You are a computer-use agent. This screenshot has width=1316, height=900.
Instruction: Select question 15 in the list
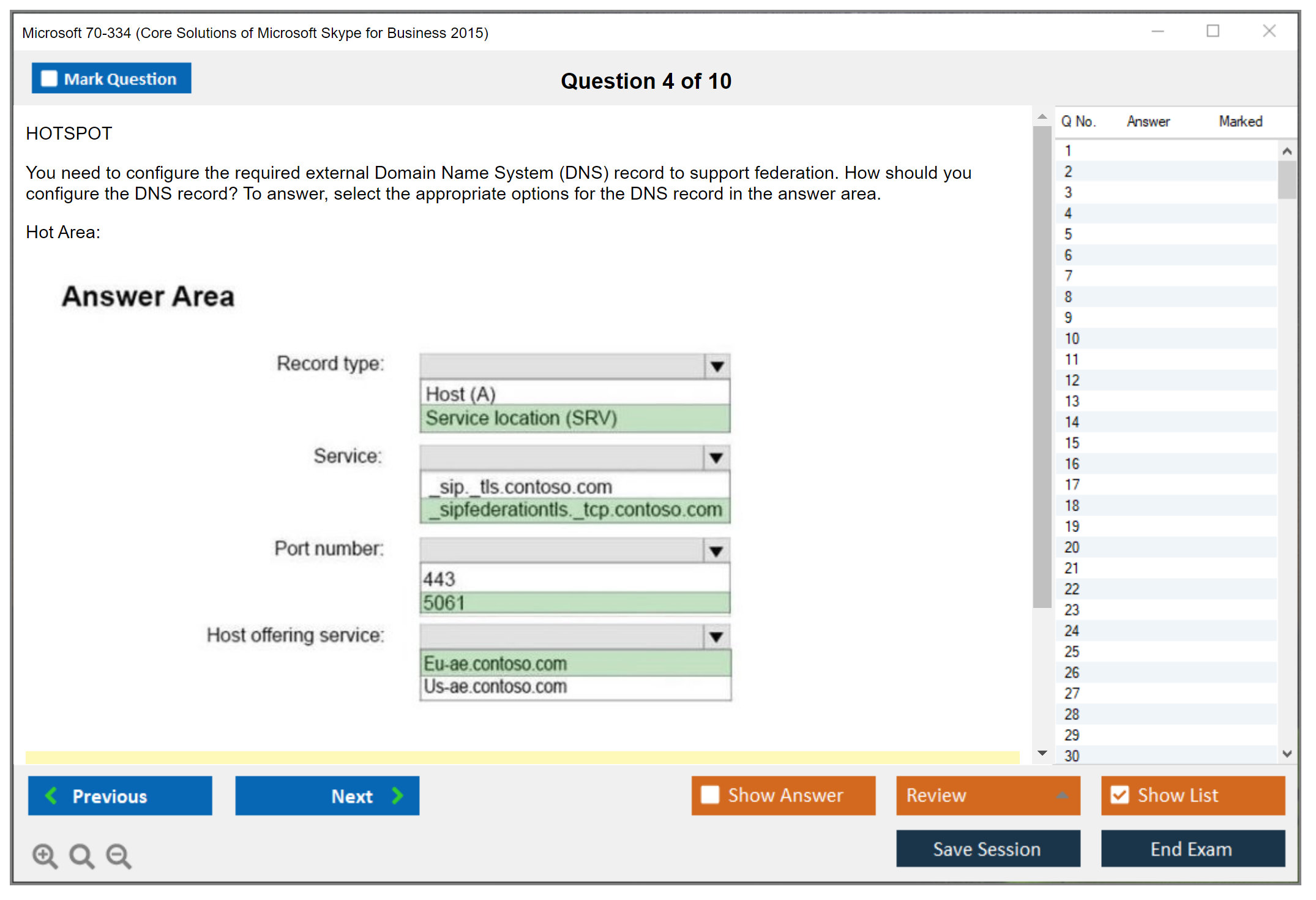click(x=1072, y=443)
